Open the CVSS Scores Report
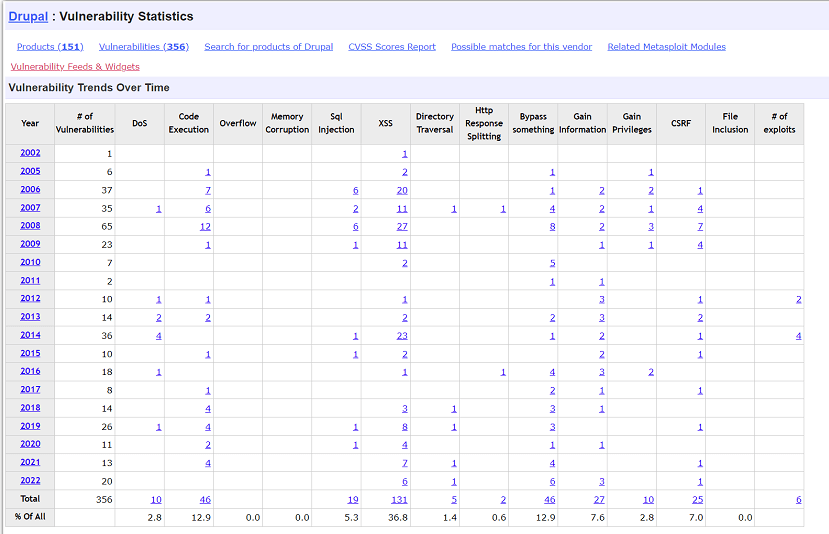Image resolution: width=829 pixels, height=534 pixels. tap(392, 47)
